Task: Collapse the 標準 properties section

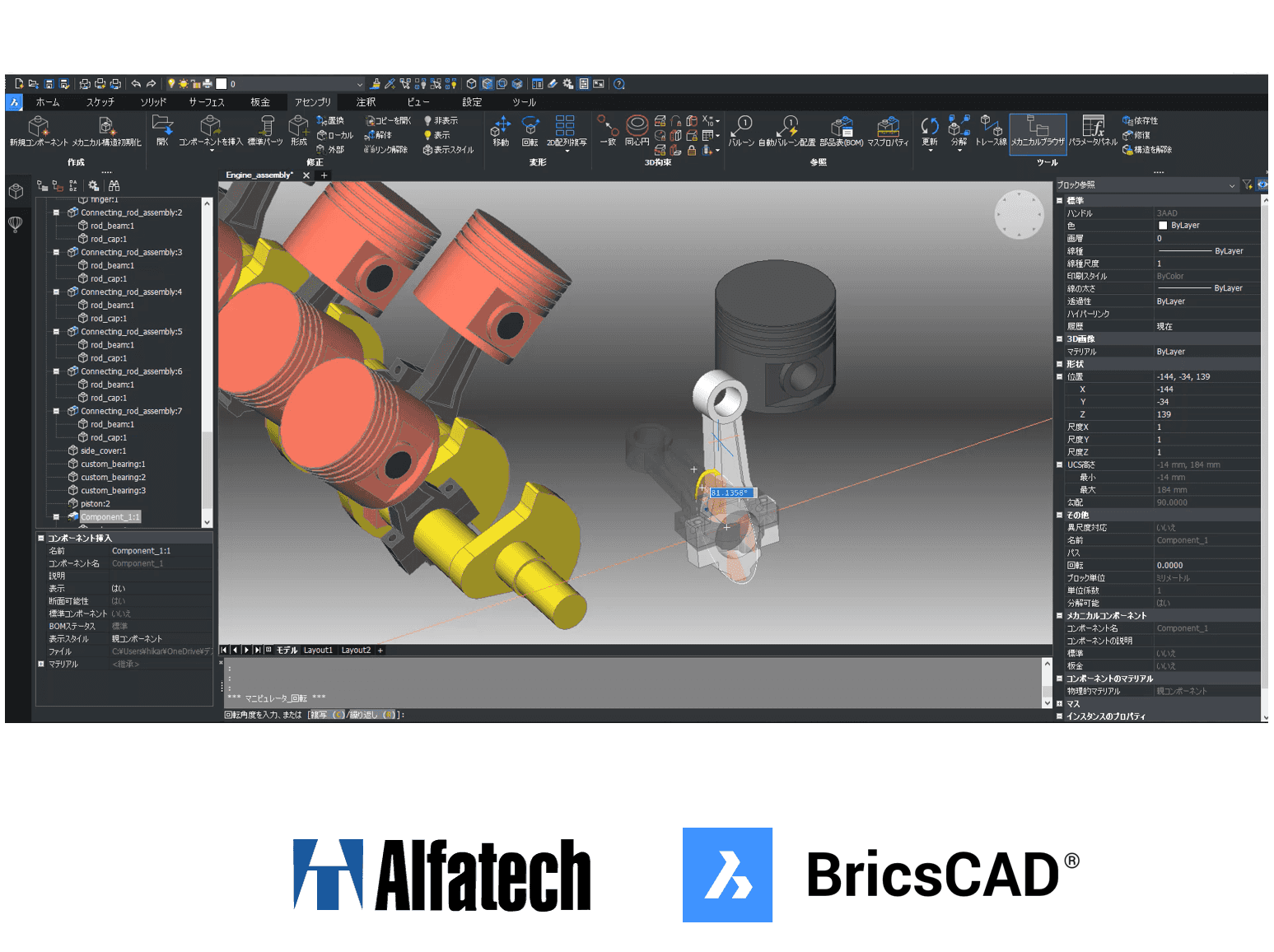Action: pos(1059,201)
